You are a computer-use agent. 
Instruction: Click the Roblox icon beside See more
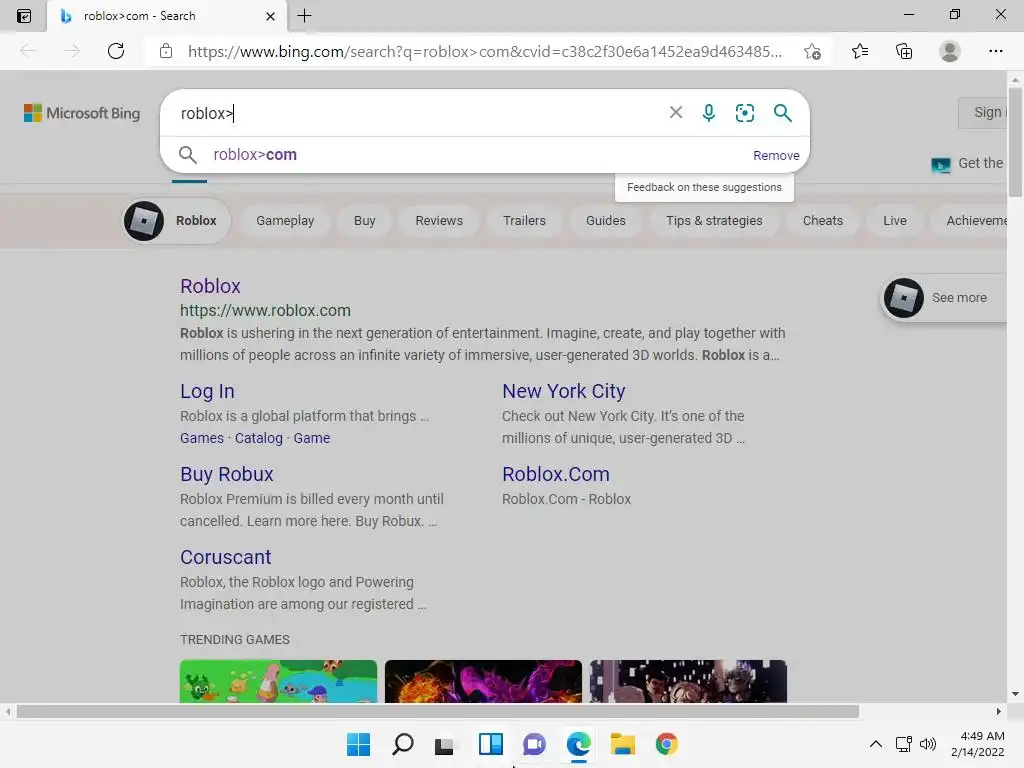903,298
